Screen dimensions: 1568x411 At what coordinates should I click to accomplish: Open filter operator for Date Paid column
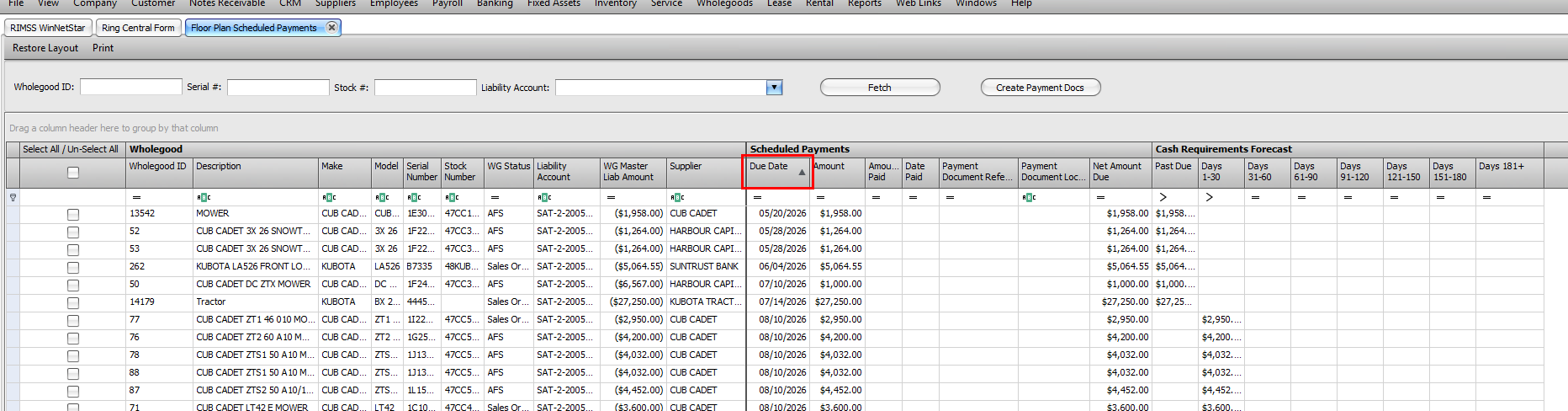point(913,197)
